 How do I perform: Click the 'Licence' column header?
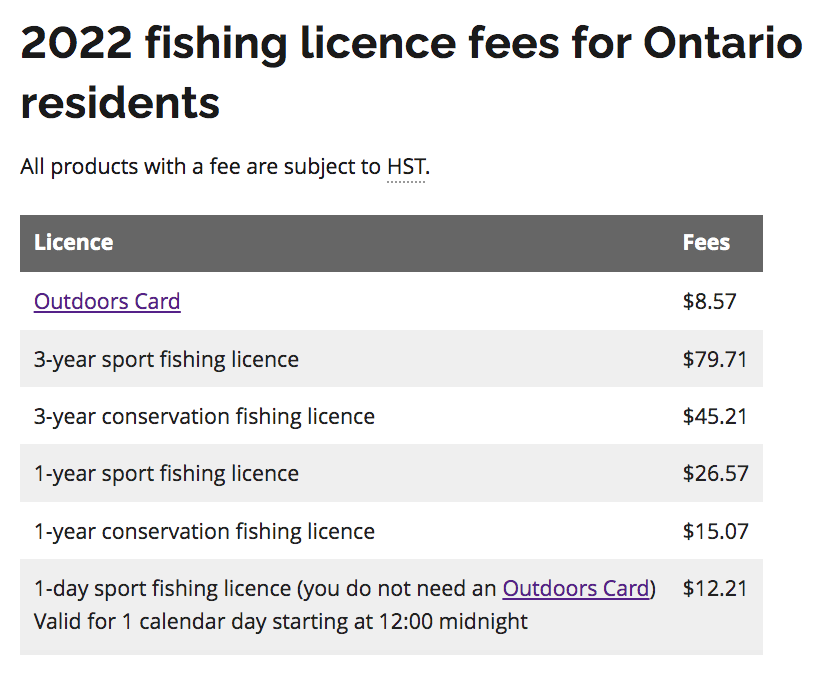click(73, 243)
